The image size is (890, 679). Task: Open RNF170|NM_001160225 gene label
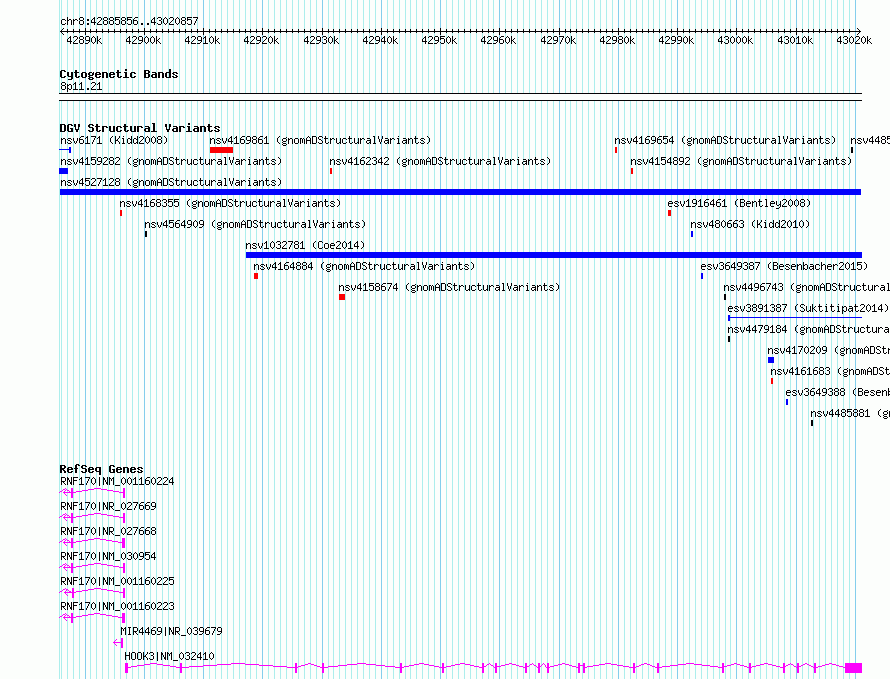pyautogui.click(x=117, y=581)
